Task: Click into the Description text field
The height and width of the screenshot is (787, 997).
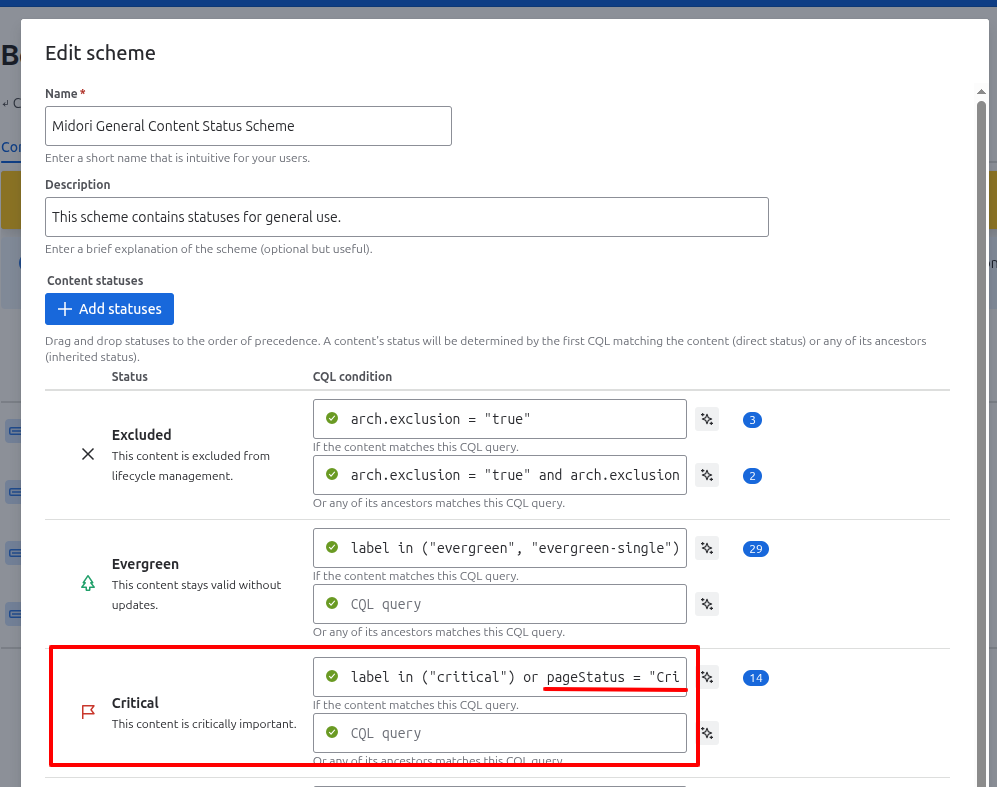Action: click(407, 217)
